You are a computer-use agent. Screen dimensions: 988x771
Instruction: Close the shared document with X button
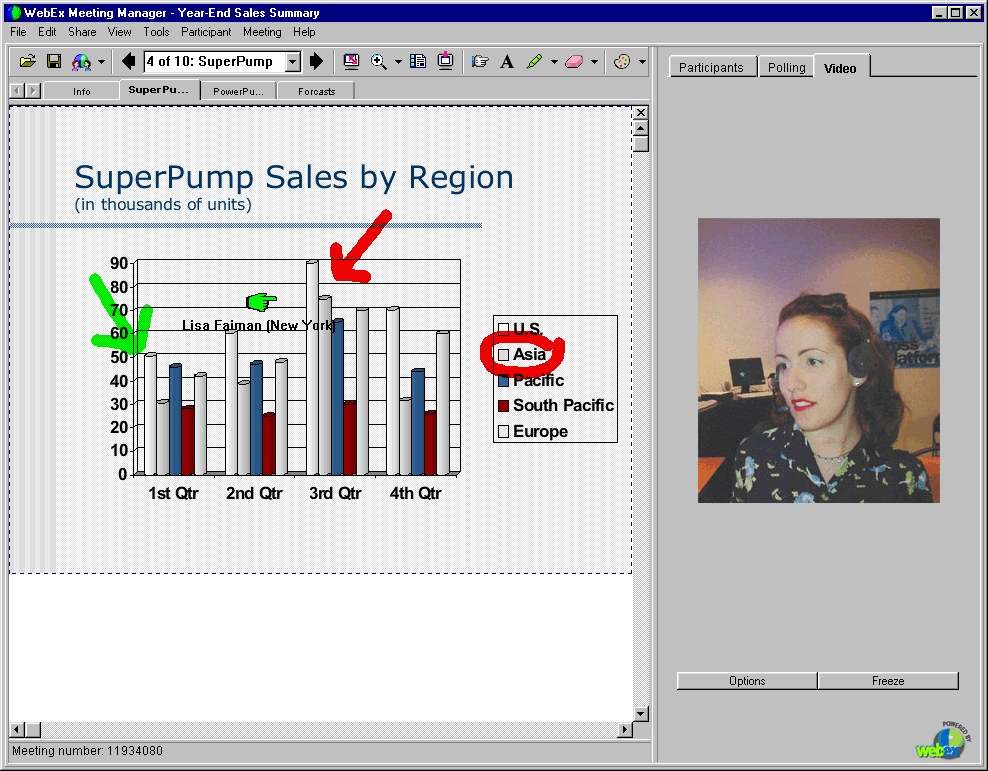(640, 113)
